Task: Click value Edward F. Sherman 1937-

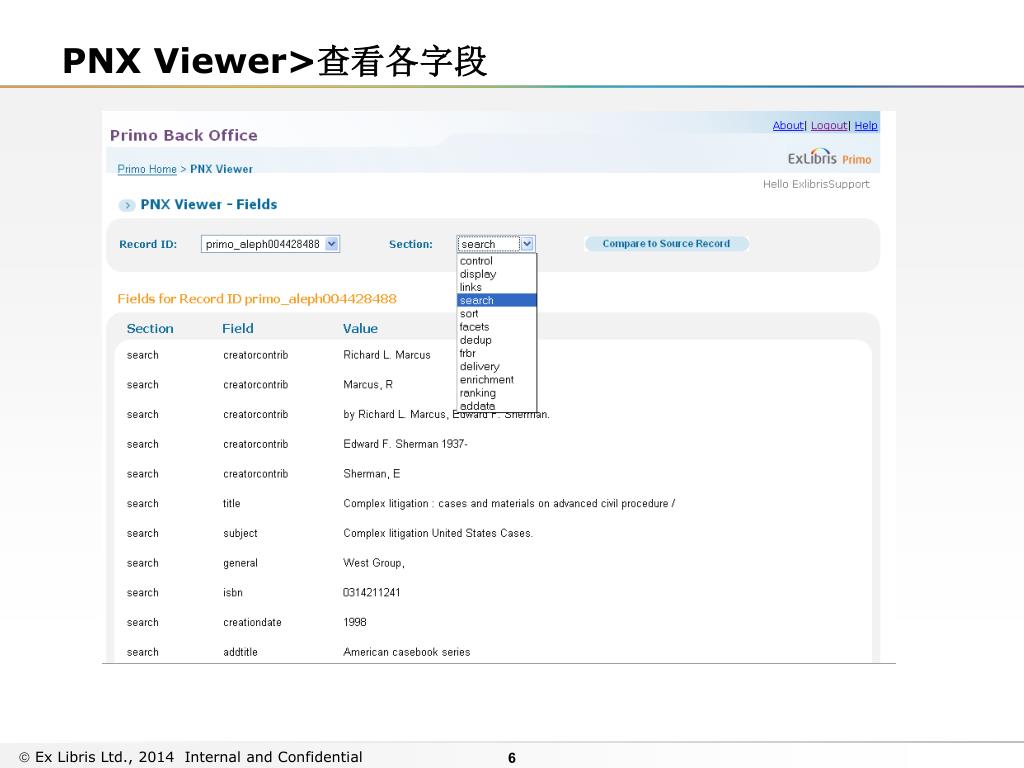Action: tap(405, 444)
